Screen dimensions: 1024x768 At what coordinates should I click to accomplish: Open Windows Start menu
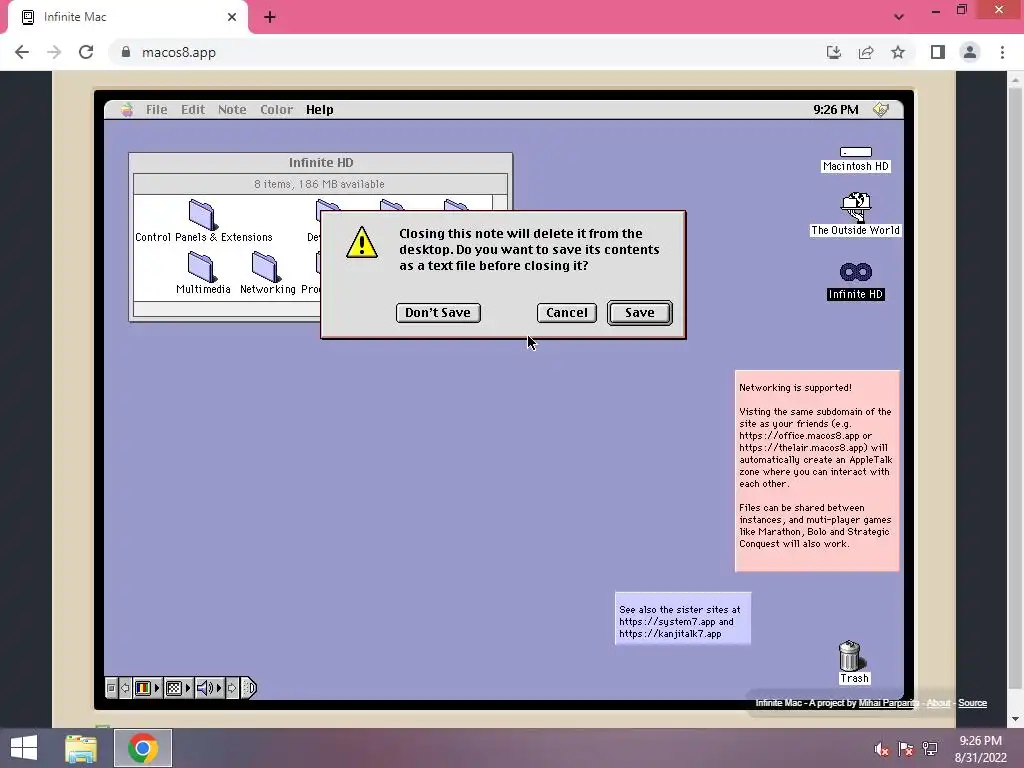tap(24, 748)
